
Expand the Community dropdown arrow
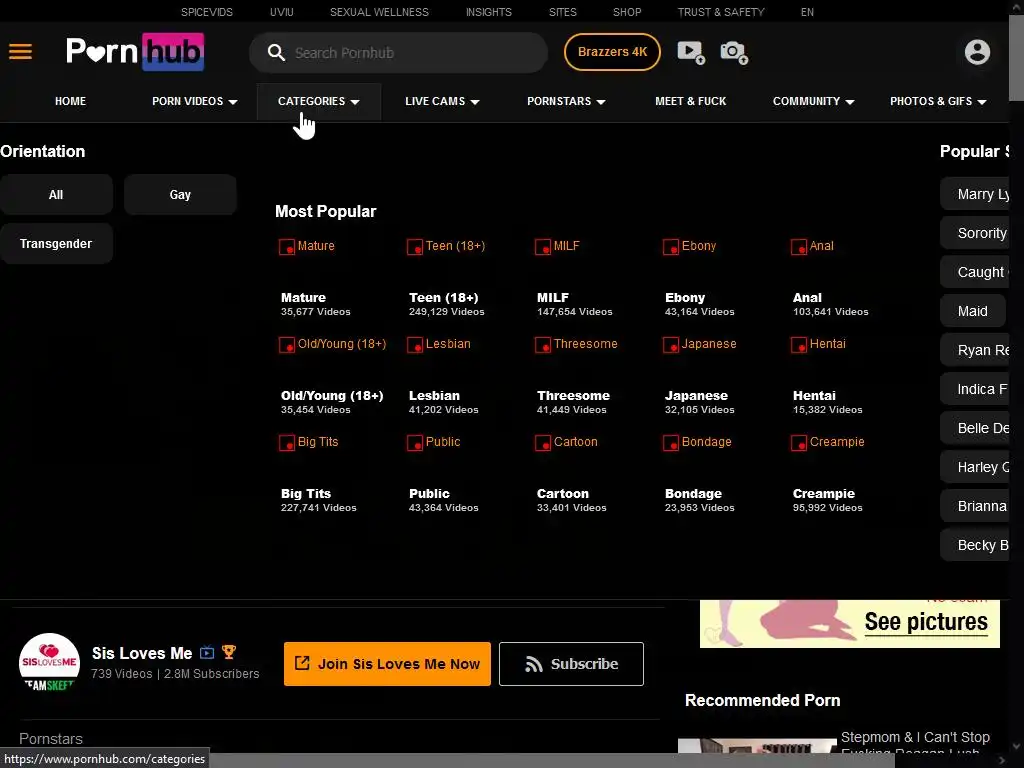(850, 102)
